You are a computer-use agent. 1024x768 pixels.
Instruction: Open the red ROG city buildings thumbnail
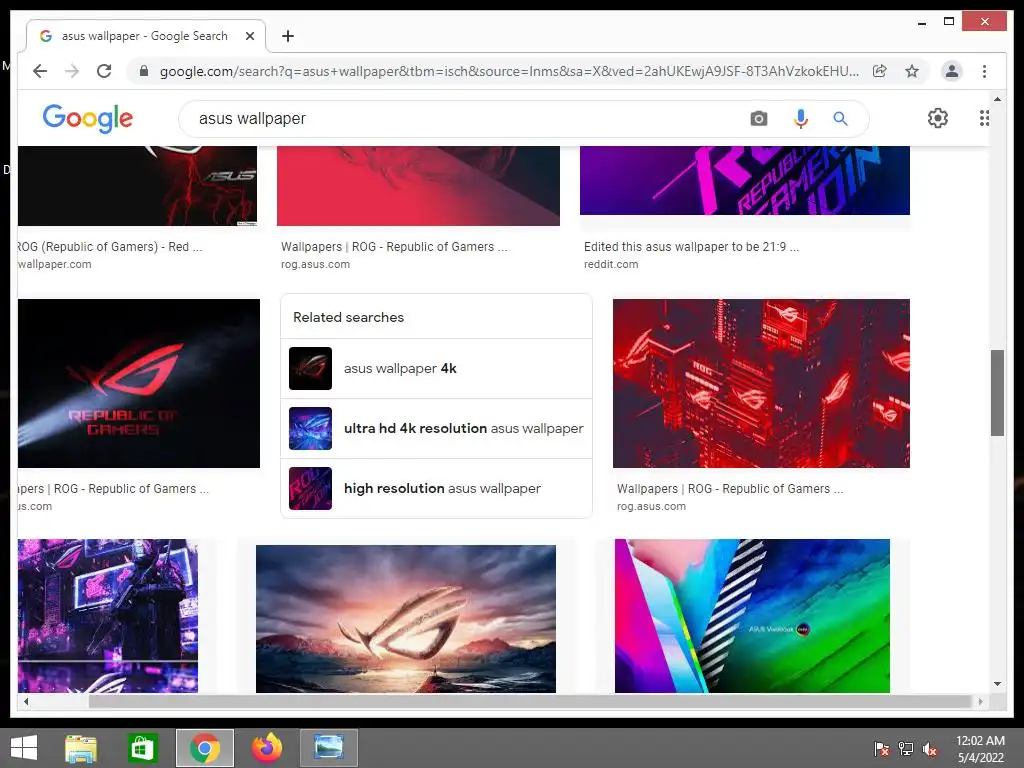tap(761, 383)
